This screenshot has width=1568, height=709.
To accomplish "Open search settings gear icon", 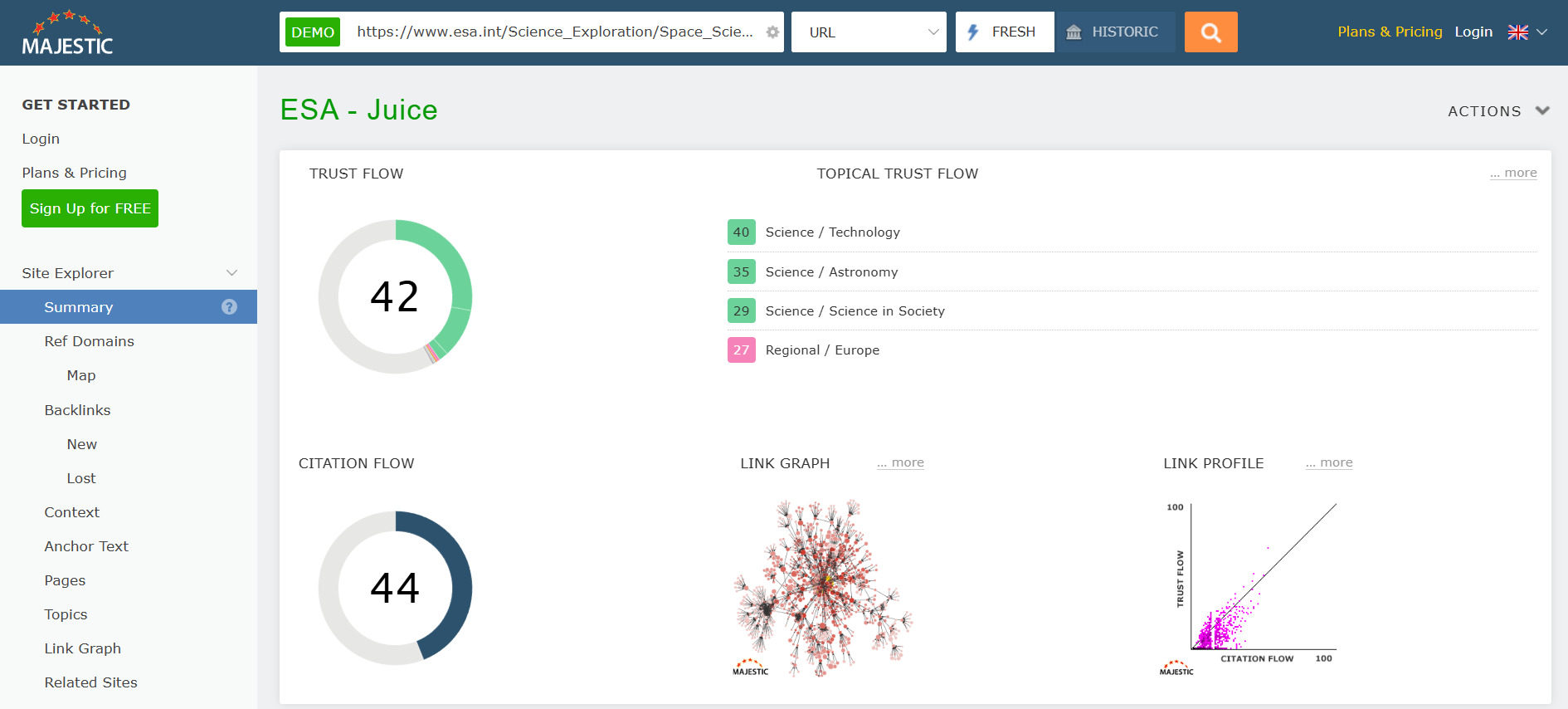I will point(772,32).
